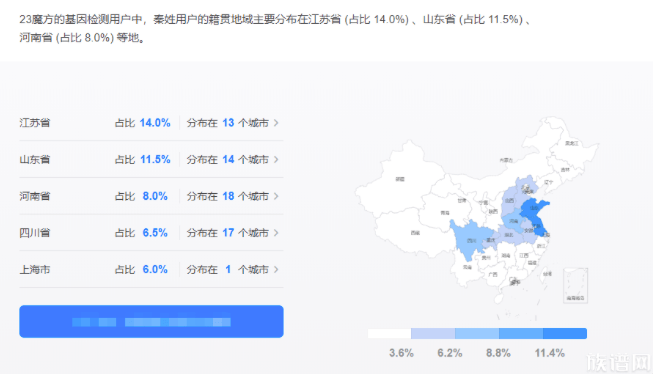The image size is (653, 374).
Task: Click the 6.0% percentage value
Action: [x=155, y=269]
